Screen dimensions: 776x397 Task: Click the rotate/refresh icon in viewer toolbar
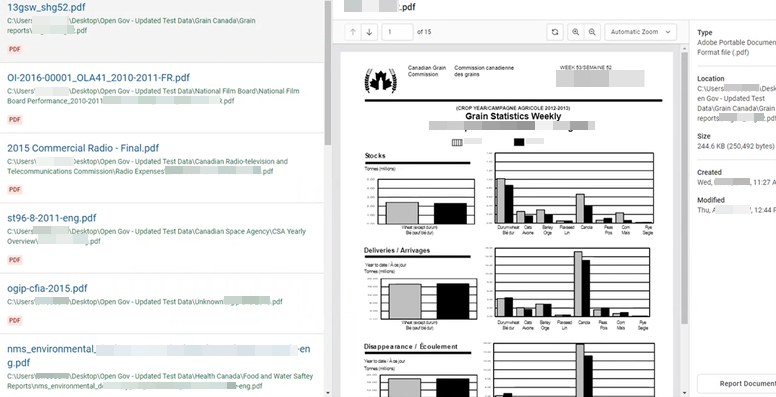(555, 32)
